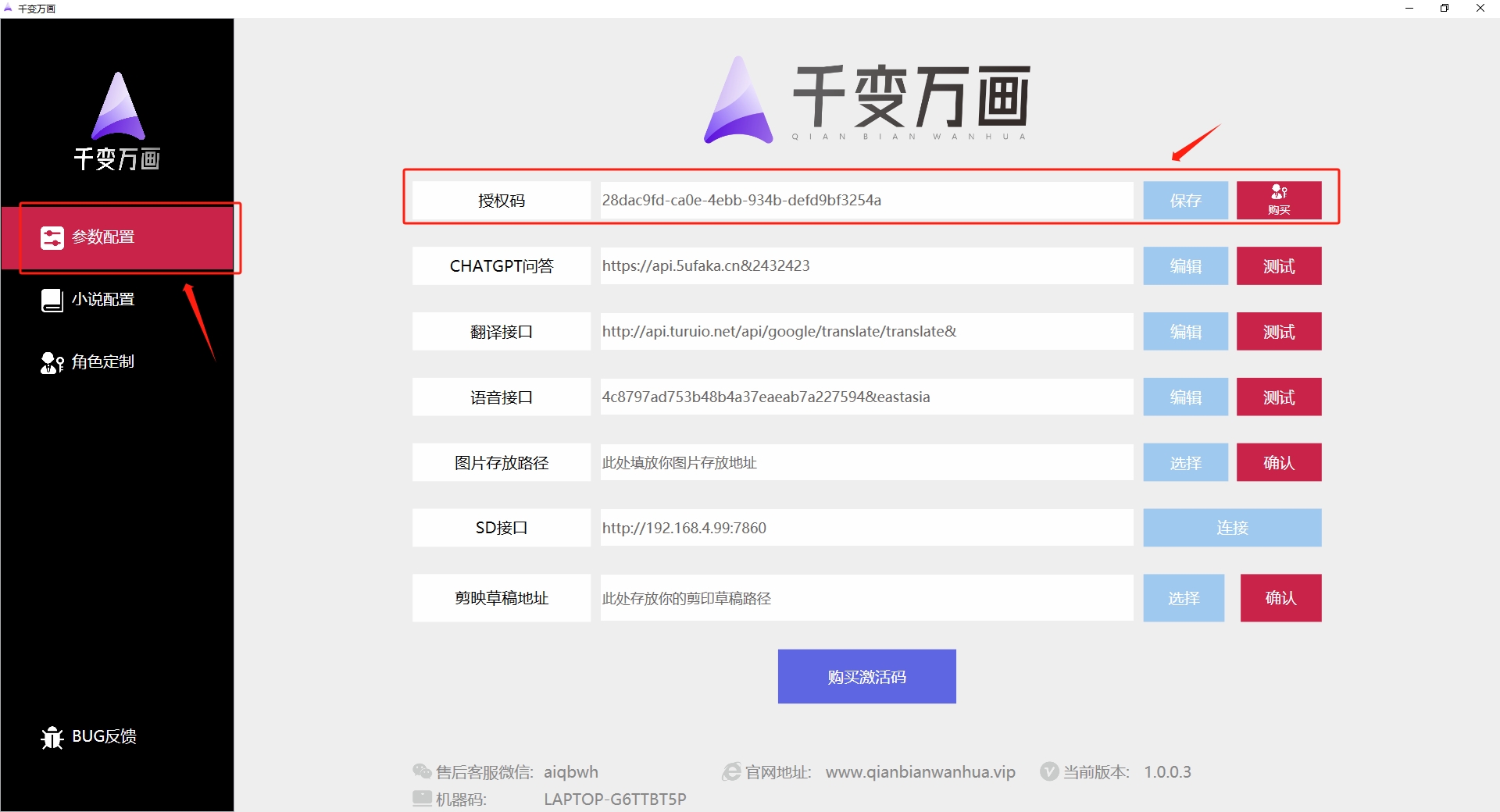Confirm the 图片存放路径 setting
The height and width of the screenshot is (812, 1500).
(1279, 463)
